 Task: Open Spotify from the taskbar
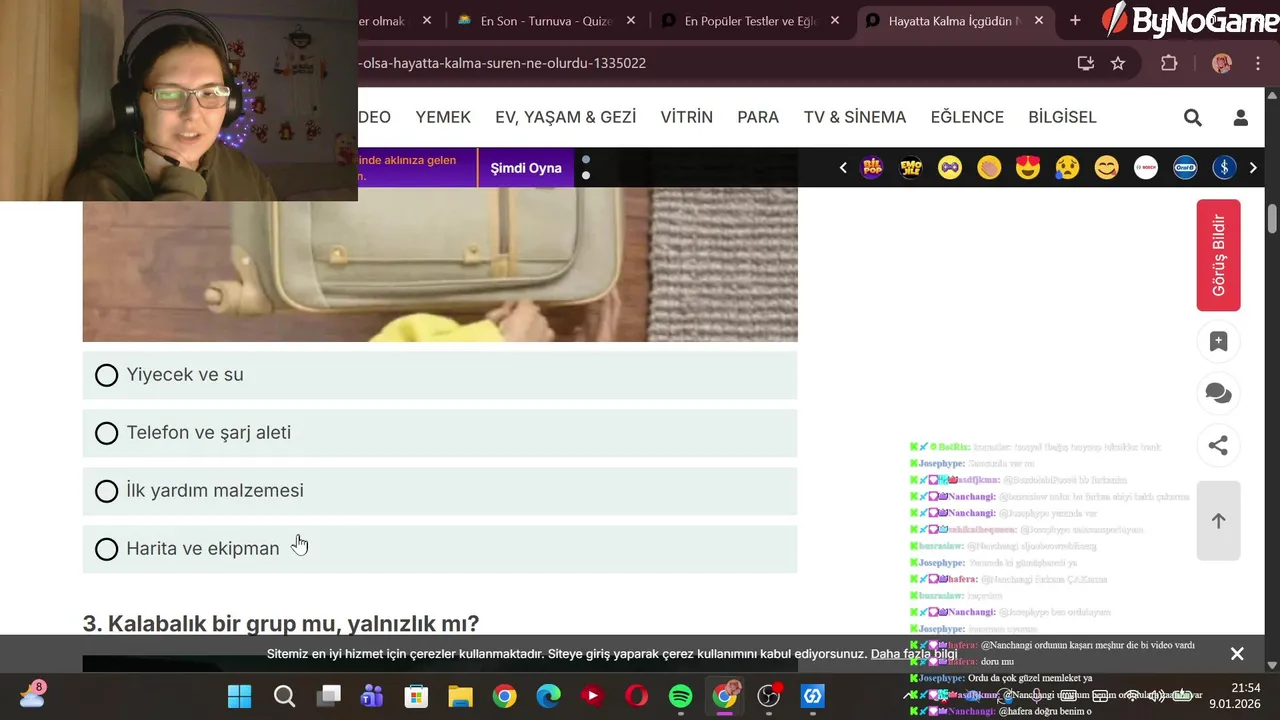[x=680, y=696]
